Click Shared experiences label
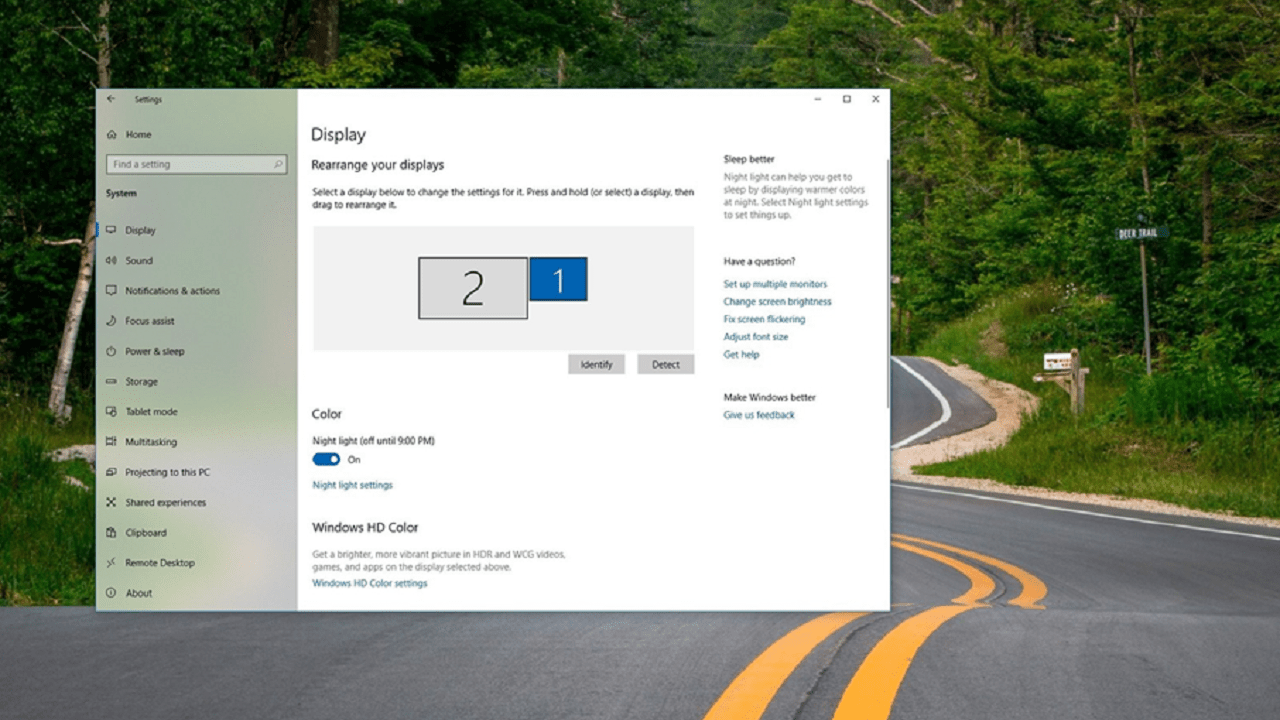This screenshot has width=1280, height=720. pyautogui.click(x=165, y=503)
